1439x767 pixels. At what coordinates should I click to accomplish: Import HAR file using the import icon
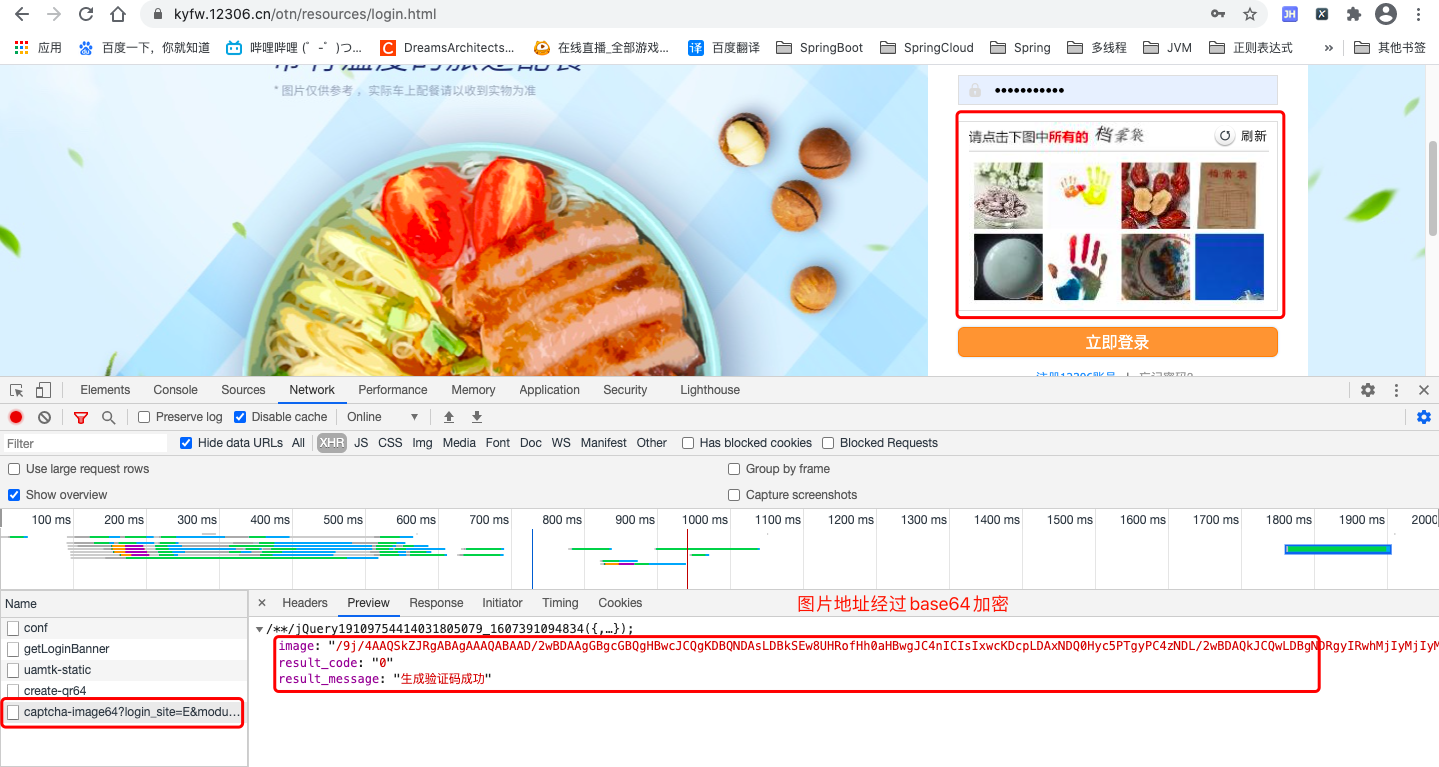pos(450,417)
